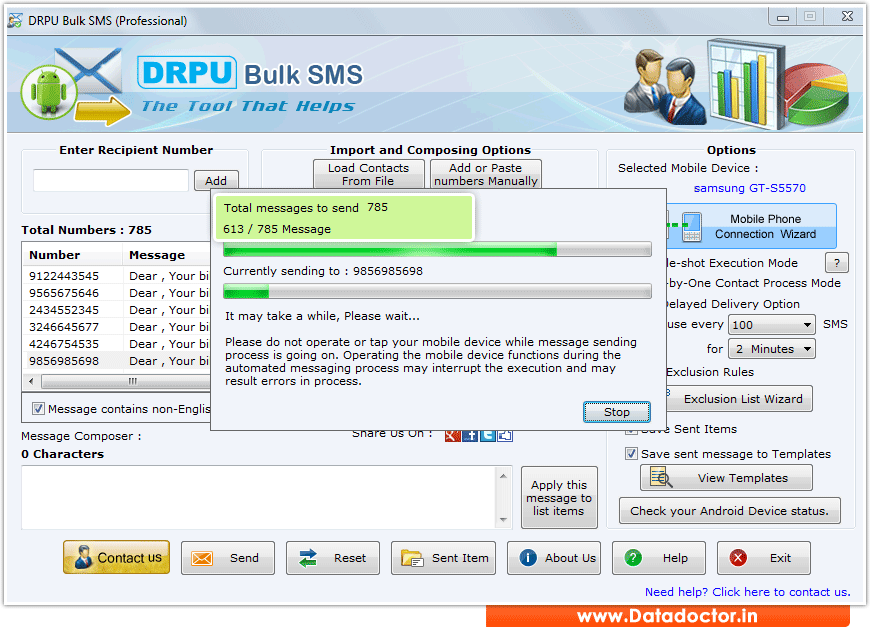Click the DRPU app icon in title bar
Viewport: 870px width, 627px height.
(x=15, y=21)
